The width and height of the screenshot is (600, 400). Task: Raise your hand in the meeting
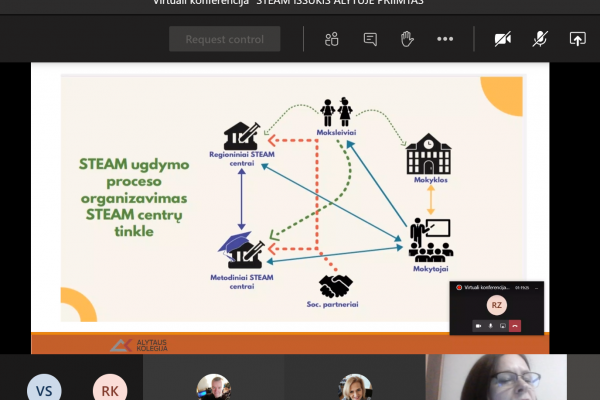407,39
